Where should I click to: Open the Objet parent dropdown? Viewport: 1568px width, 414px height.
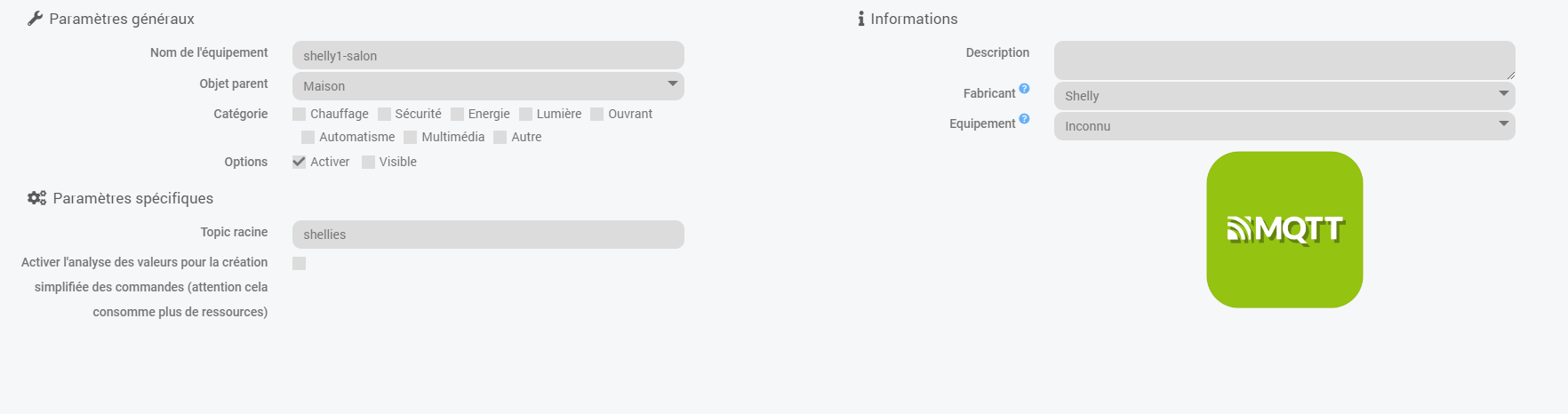pyautogui.click(x=488, y=86)
